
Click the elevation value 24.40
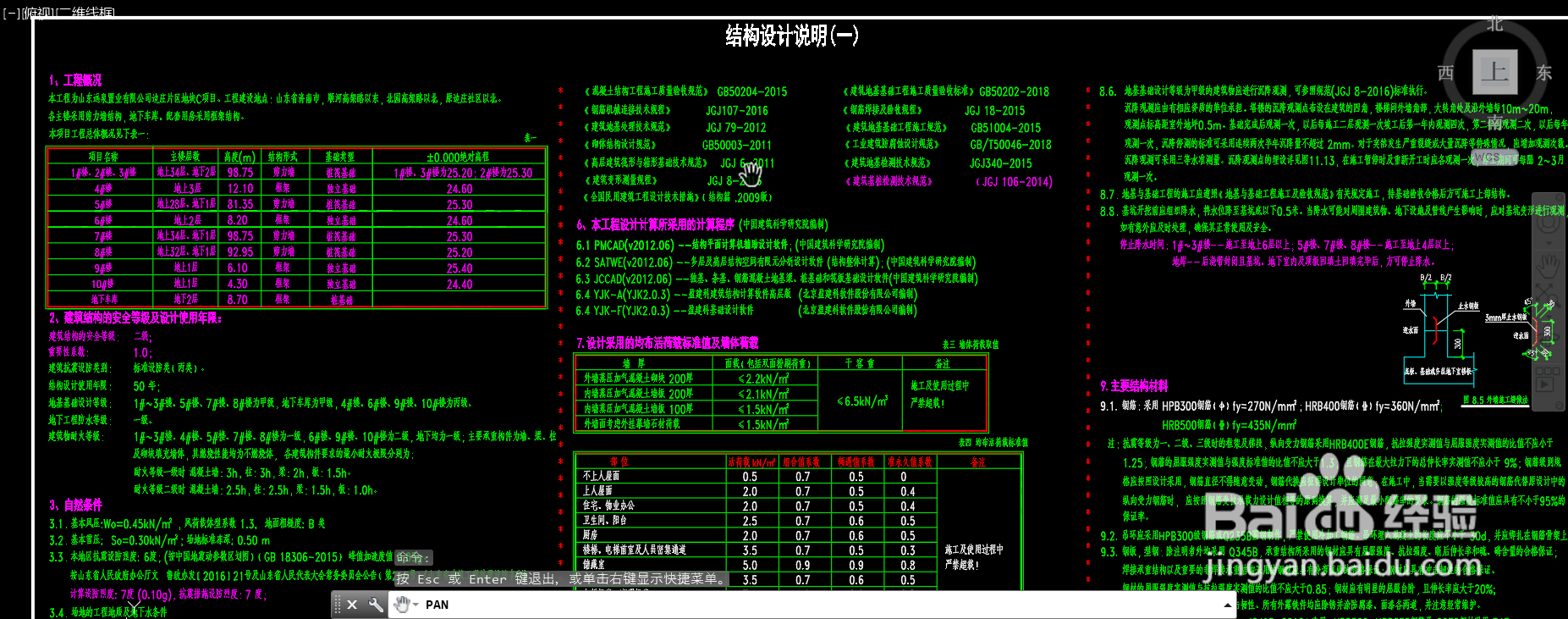click(459, 285)
